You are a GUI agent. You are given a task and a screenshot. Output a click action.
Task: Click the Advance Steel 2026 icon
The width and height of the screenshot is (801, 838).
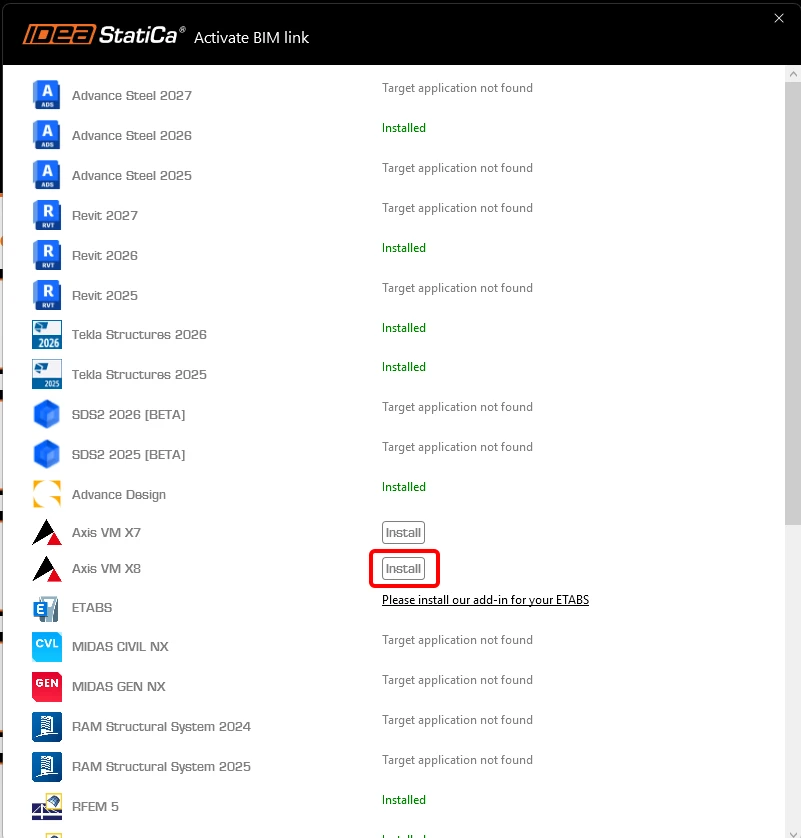[47, 135]
